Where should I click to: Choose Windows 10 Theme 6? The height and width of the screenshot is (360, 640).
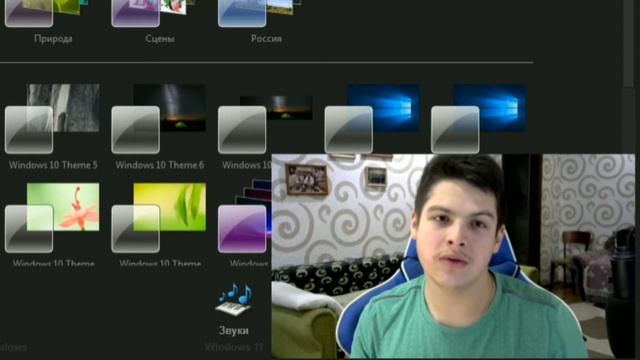(159, 127)
